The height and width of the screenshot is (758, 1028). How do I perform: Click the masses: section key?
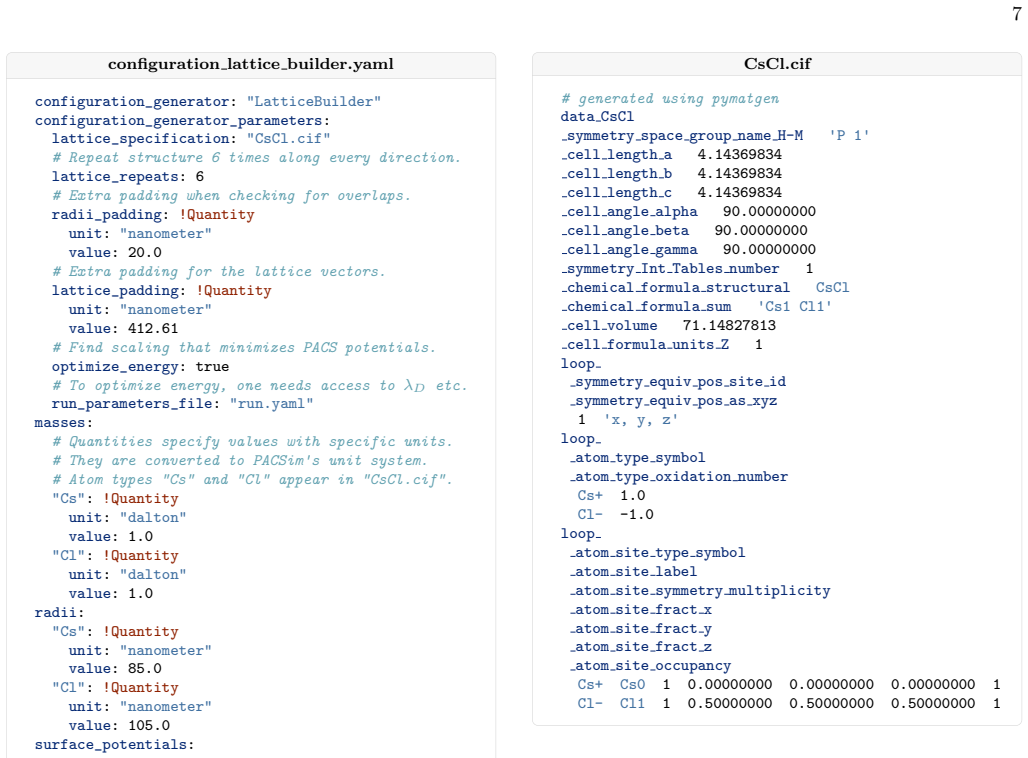coord(64,423)
